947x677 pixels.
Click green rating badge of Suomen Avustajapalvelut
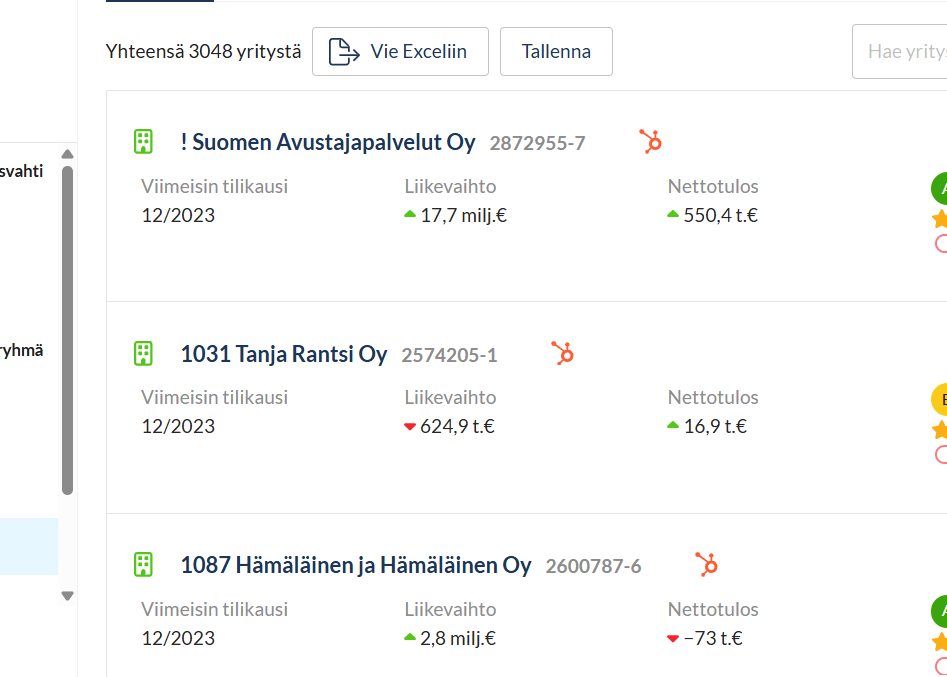coord(940,188)
